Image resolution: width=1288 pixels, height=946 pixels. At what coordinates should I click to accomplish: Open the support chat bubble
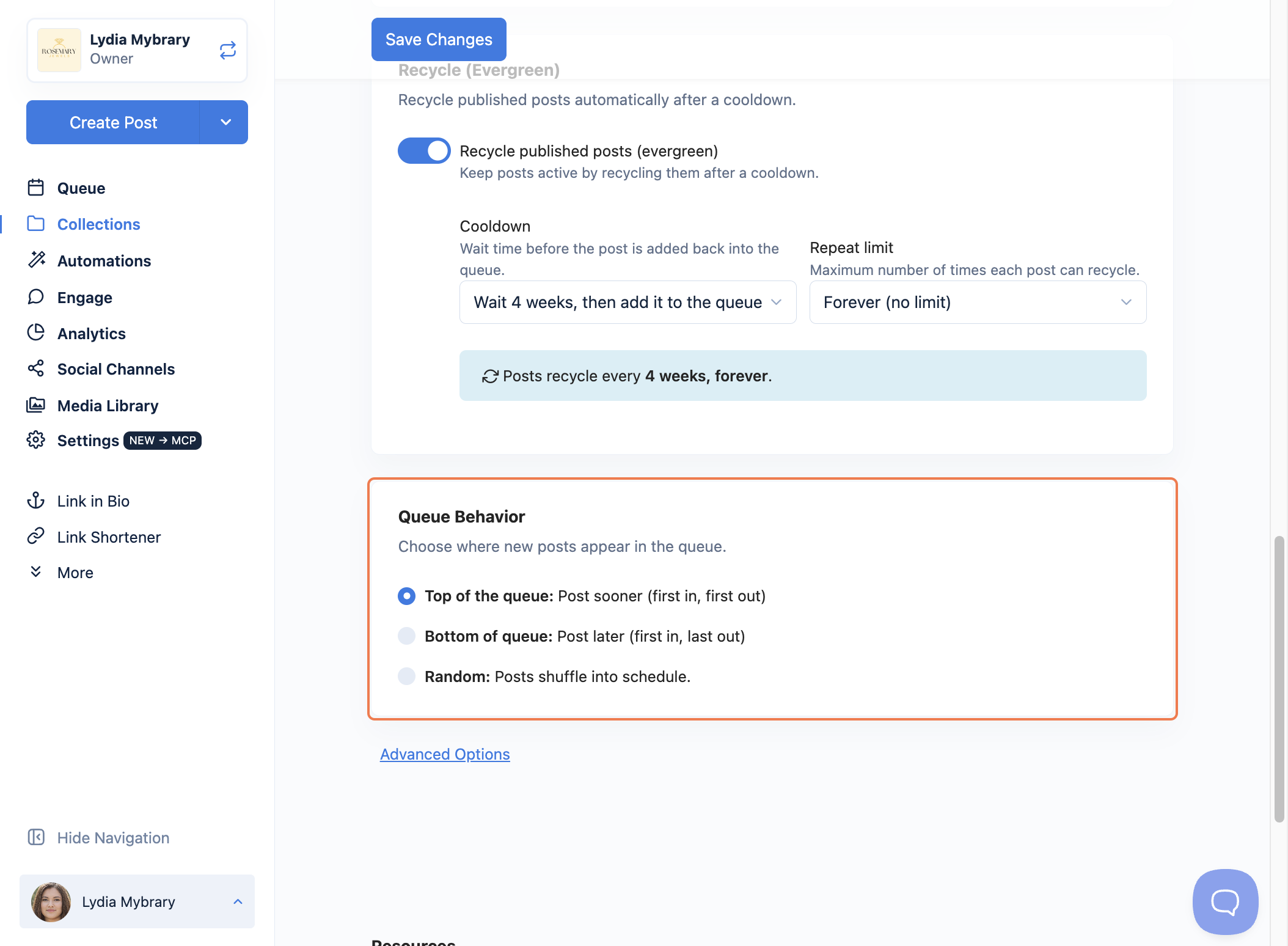[x=1225, y=901]
